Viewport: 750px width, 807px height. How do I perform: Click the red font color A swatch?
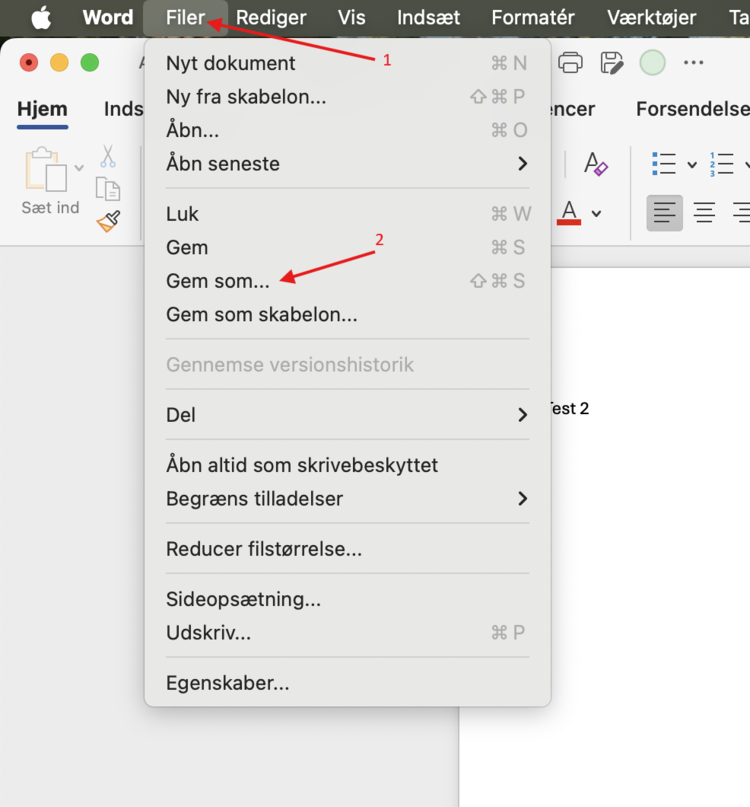click(569, 212)
